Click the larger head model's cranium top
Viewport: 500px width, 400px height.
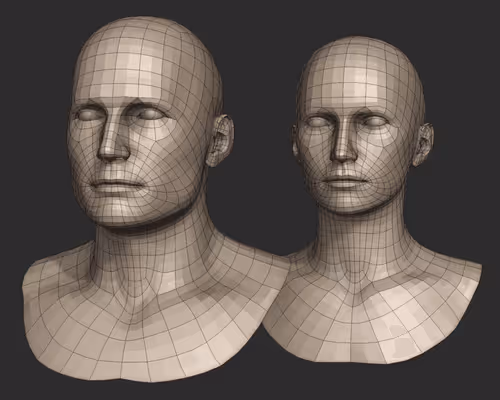[147, 28]
